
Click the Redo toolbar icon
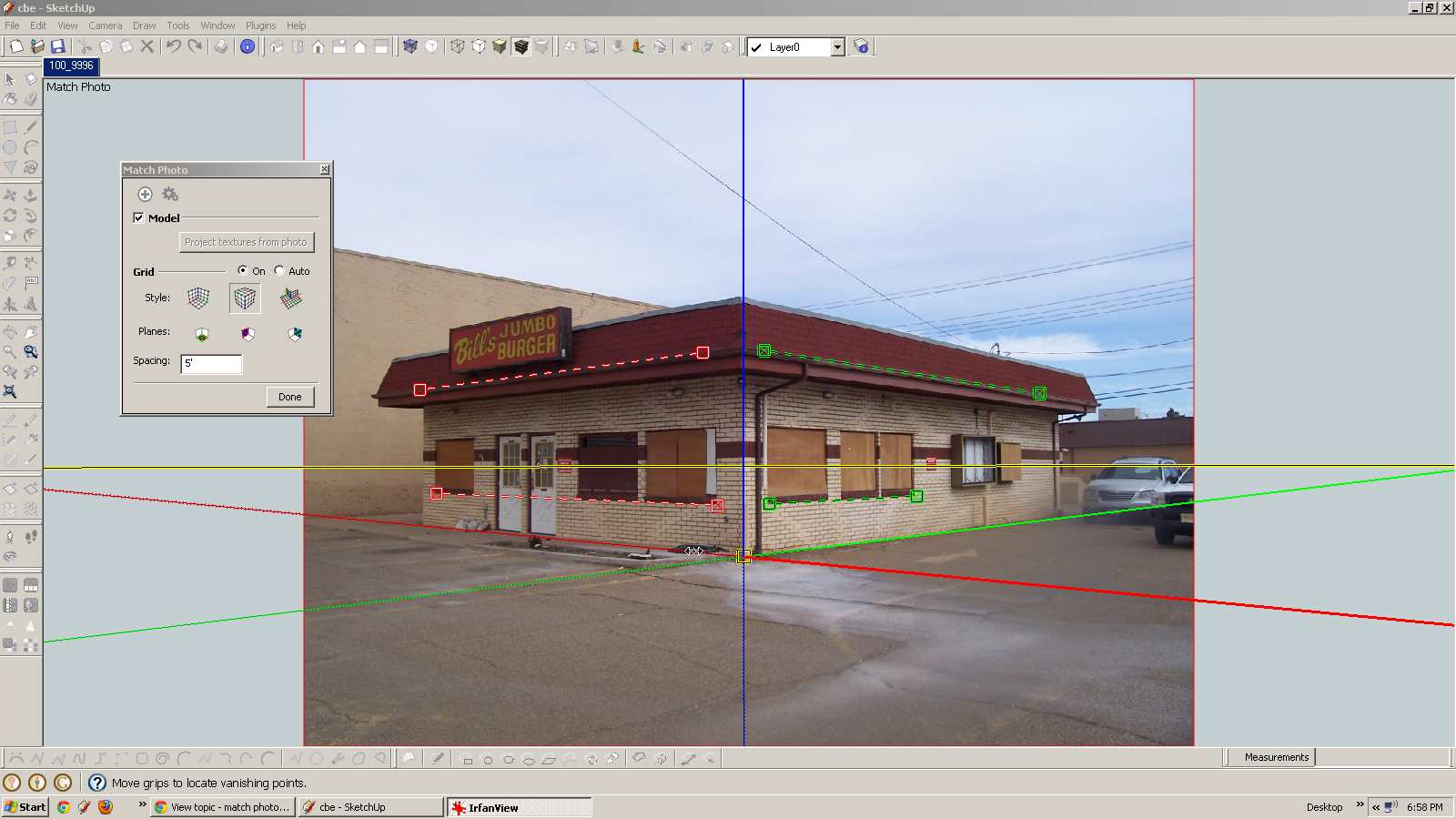click(x=195, y=46)
